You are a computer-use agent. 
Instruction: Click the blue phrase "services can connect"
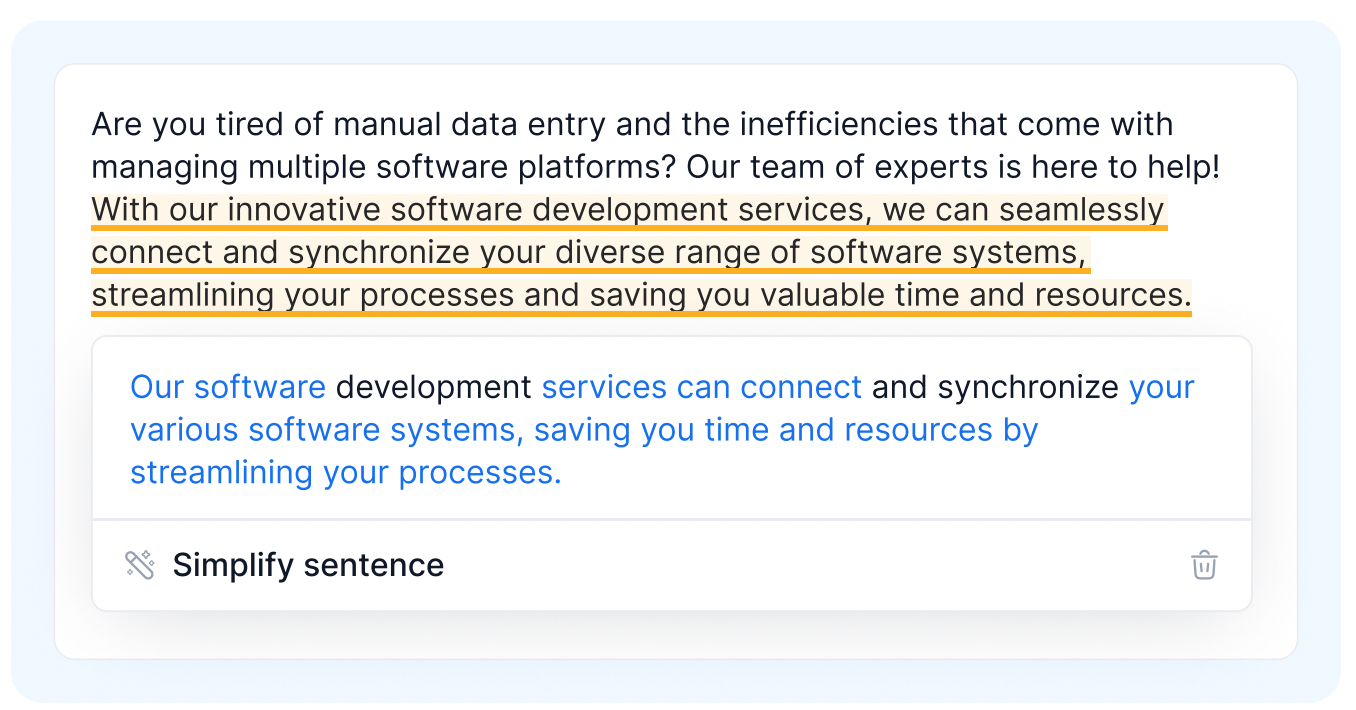[701, 387]
